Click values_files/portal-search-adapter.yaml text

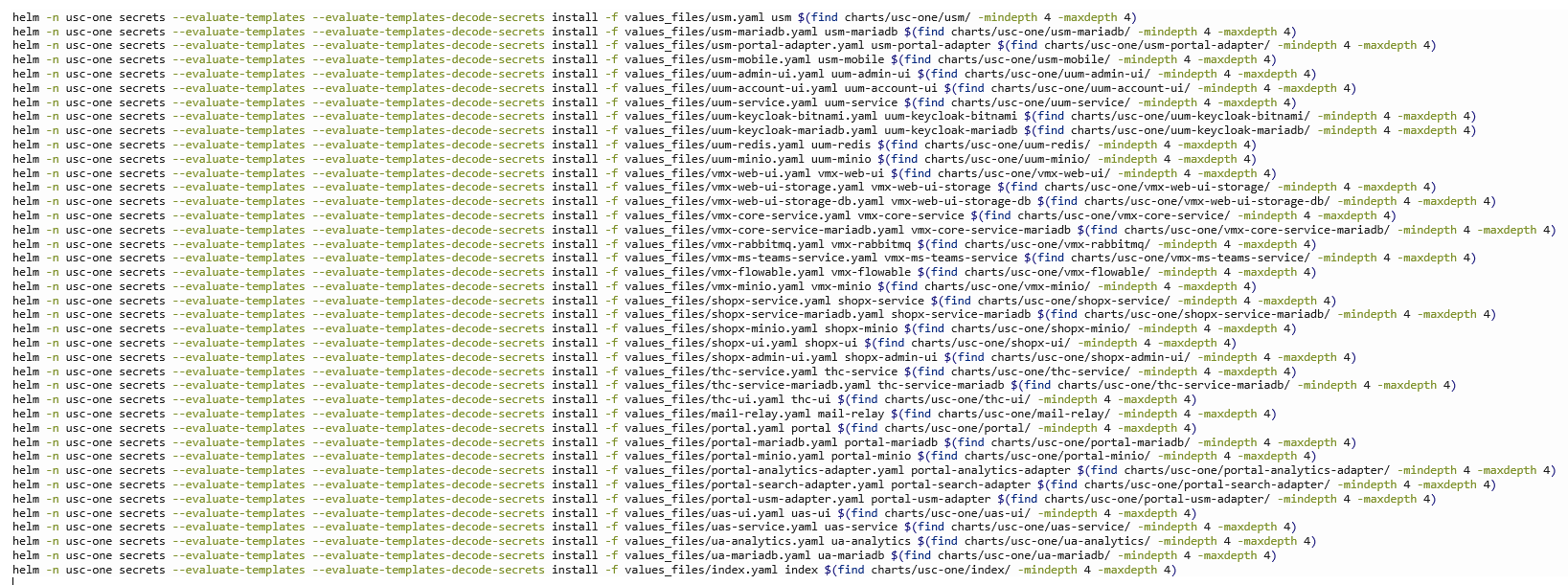[754, 484]
